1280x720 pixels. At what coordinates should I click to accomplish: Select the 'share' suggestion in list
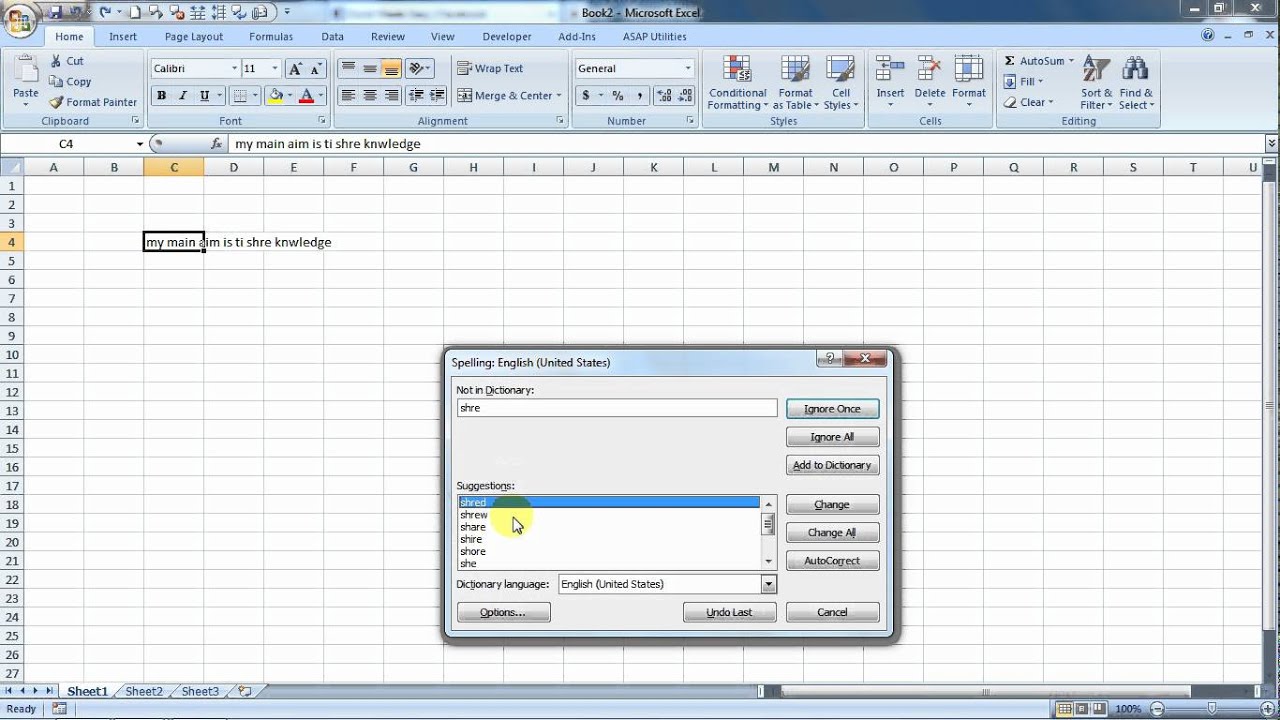pos(473,527)
